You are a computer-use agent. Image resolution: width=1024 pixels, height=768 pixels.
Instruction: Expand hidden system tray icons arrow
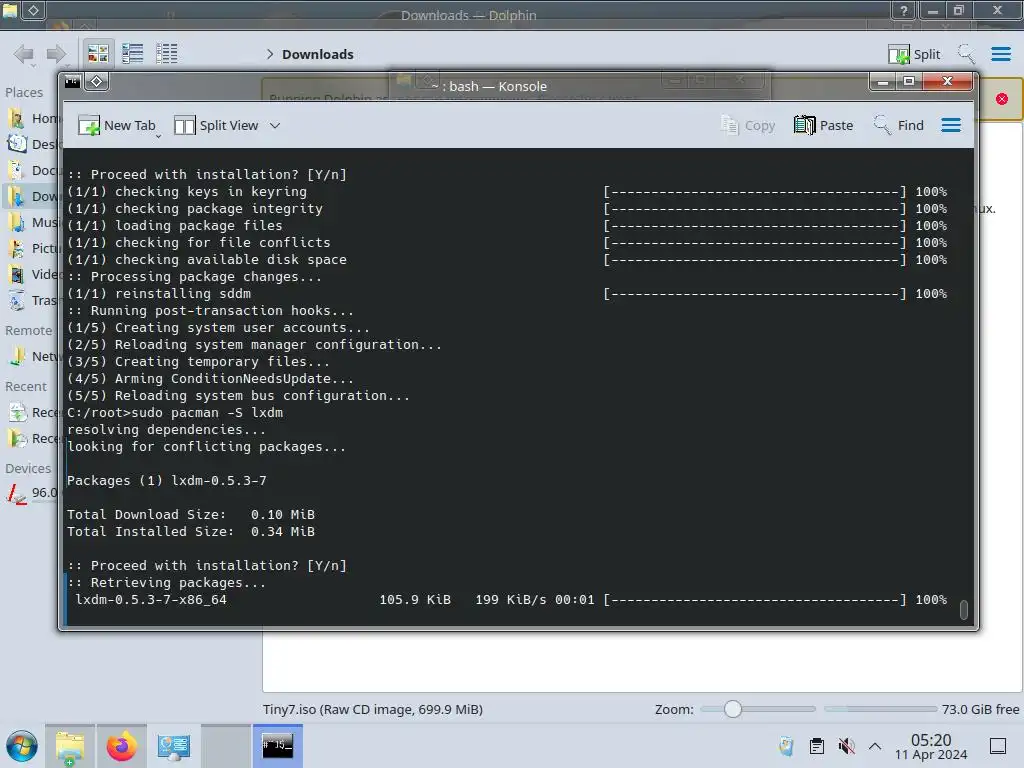point(875,746)
